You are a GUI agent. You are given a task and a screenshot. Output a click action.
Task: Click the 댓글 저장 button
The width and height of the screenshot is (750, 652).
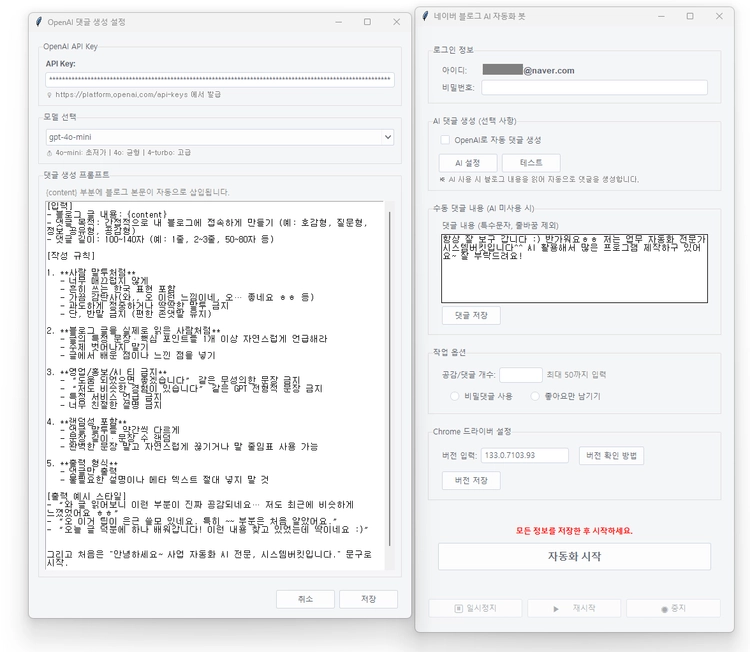tap(471, 315)
